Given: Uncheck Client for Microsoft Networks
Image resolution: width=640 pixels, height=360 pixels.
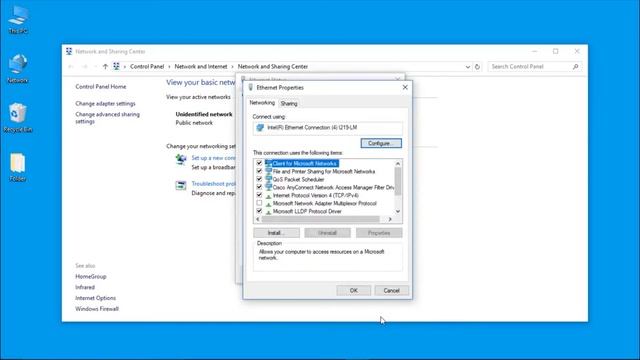Looking at the screenshot, I should [259, 163].
